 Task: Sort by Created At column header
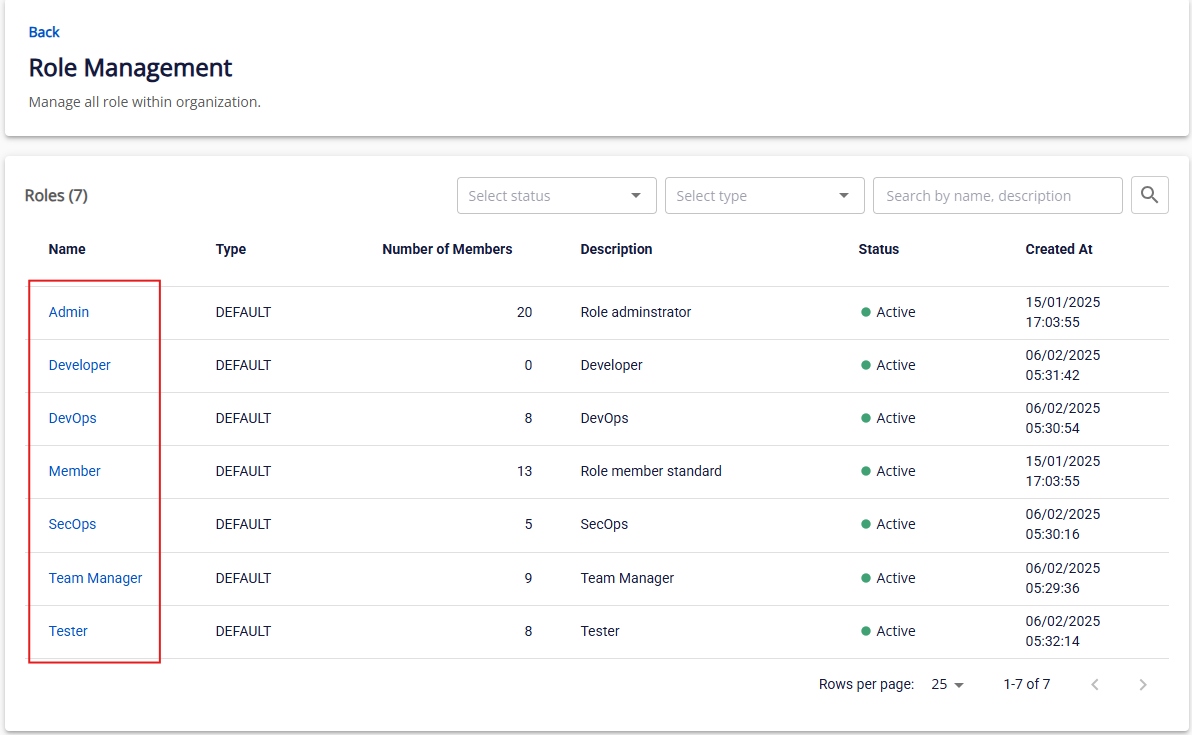(x=1058, y=249)
